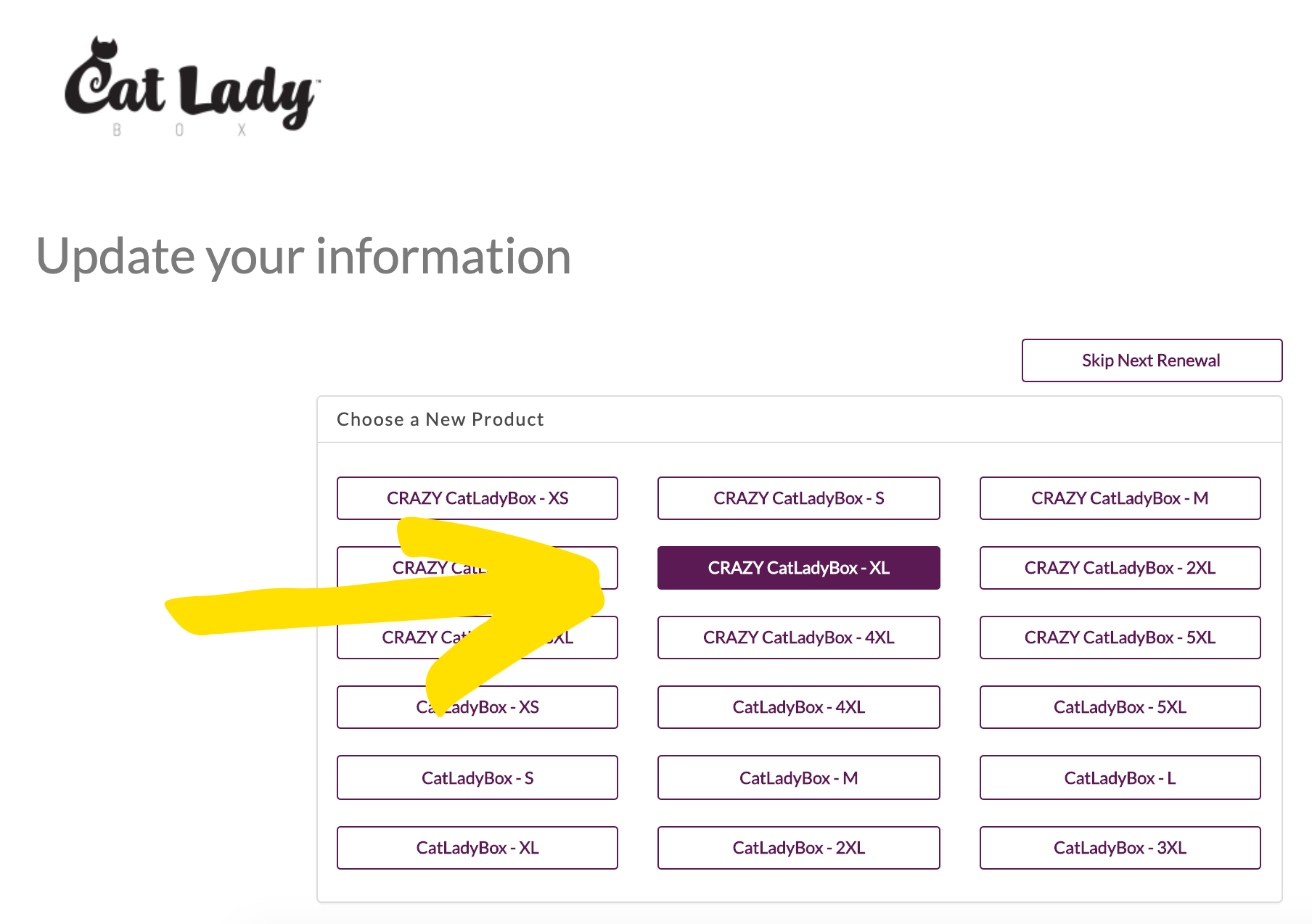Select regular CatLadyBox - 4XL product

click(x=798, y=707)
